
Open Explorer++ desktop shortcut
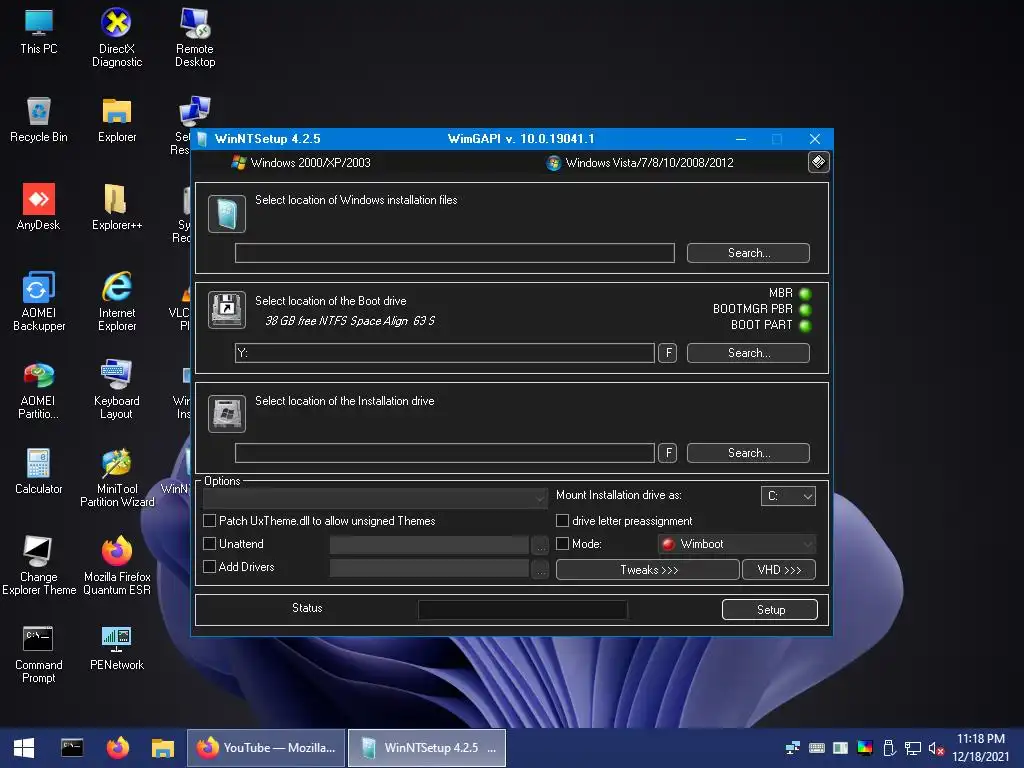point(116,207)
